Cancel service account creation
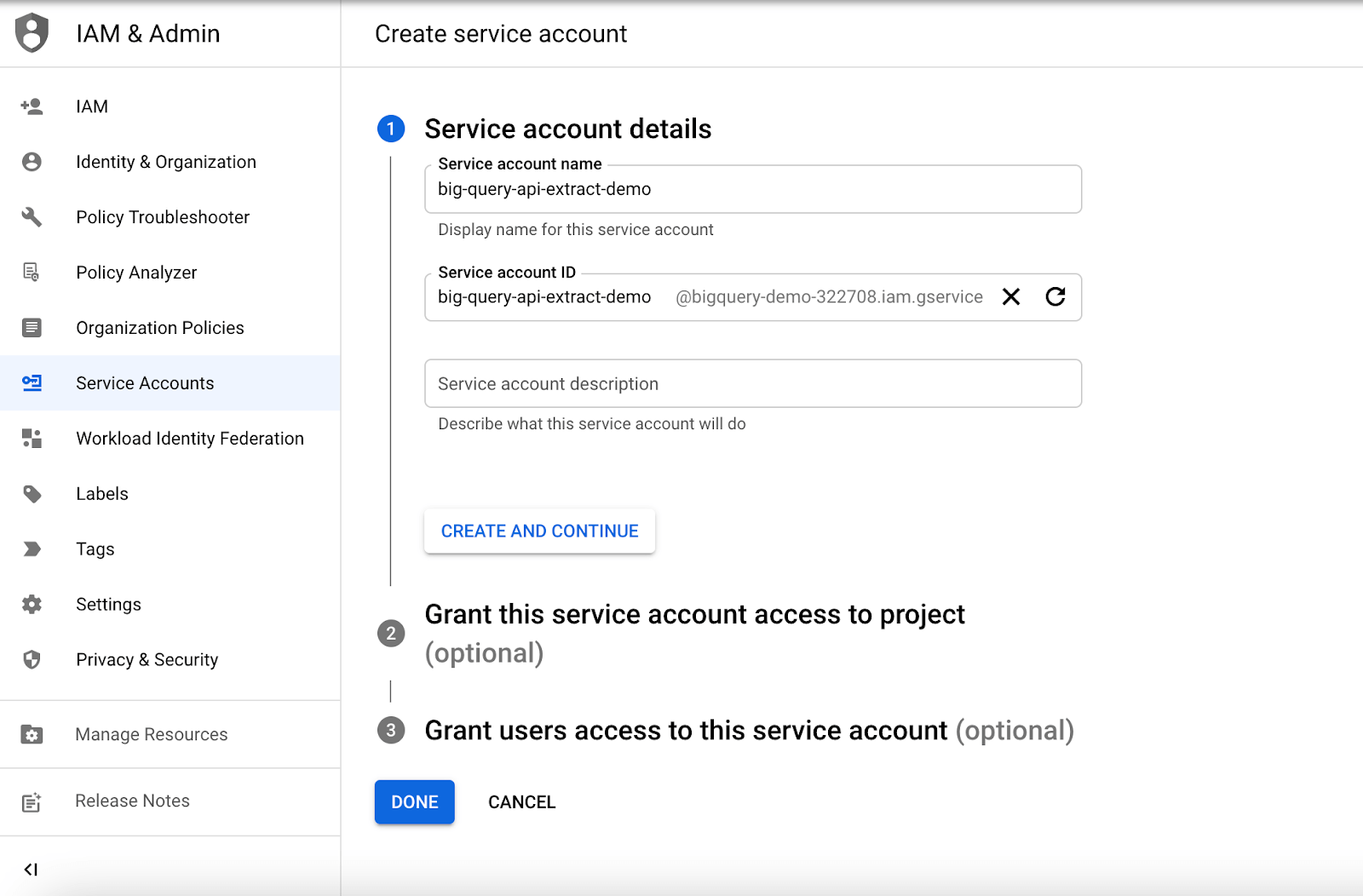 click(521, 802)
